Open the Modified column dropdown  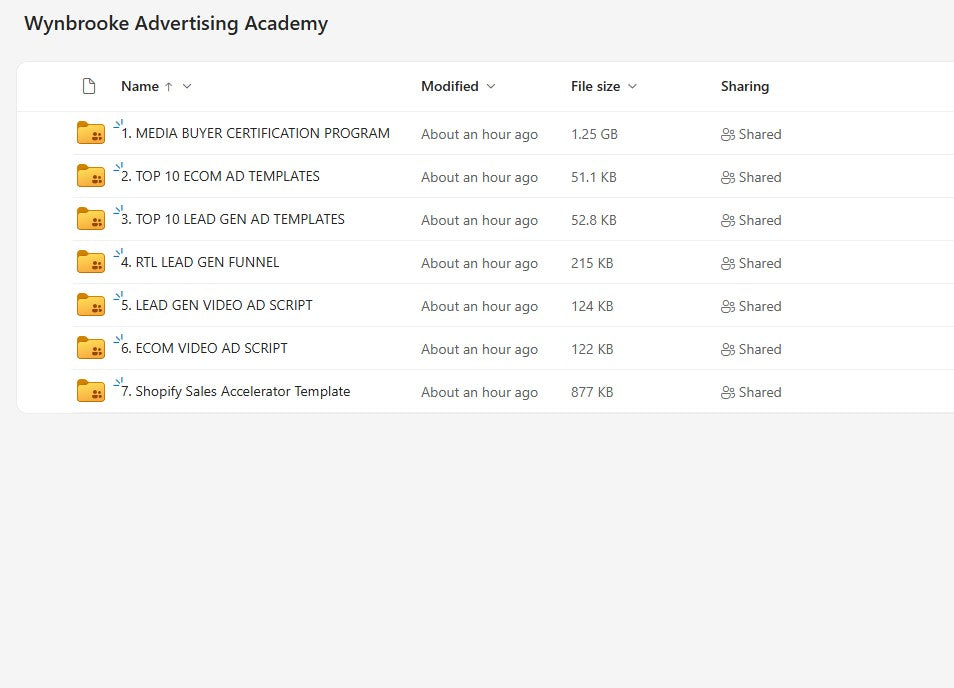(490, 86)
